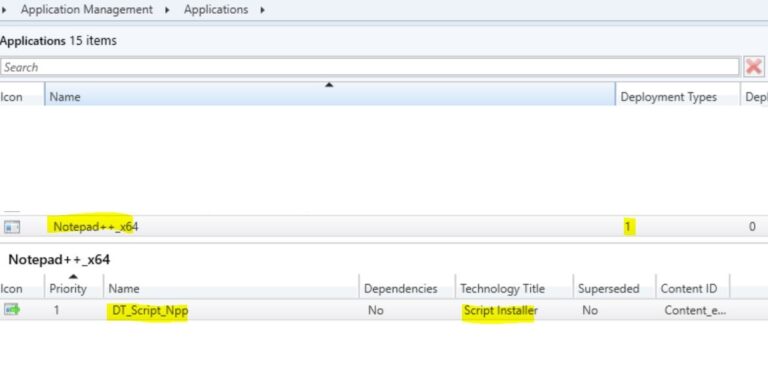Click the Application Management breadcrumb
Image resolution: width=768 pixels, height=375 pixels.
87,9
